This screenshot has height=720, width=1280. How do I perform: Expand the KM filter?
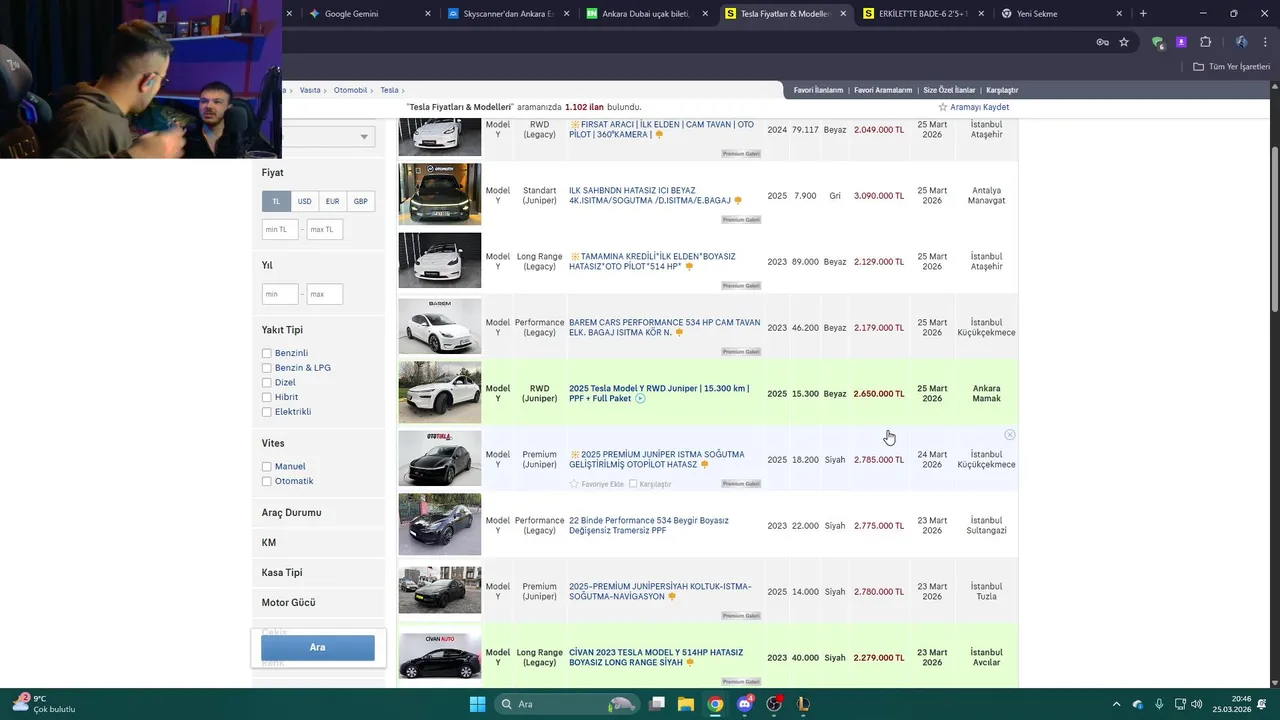click(269, 542)
